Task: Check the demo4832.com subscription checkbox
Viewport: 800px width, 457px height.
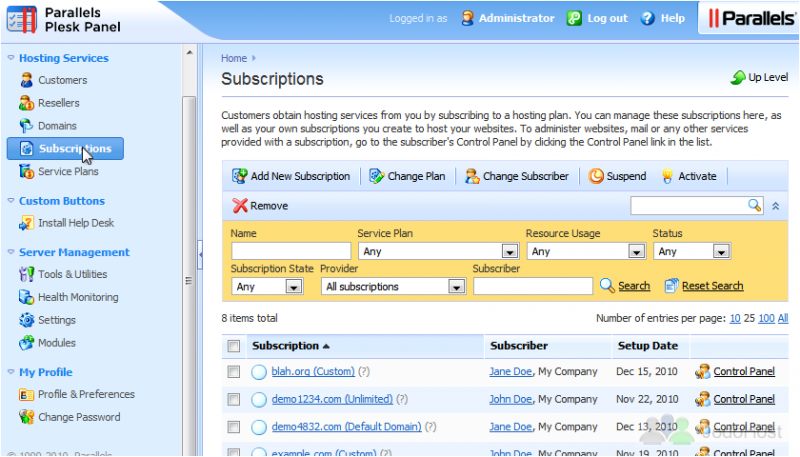Action: pyautogui.click(x=234, y=427)
